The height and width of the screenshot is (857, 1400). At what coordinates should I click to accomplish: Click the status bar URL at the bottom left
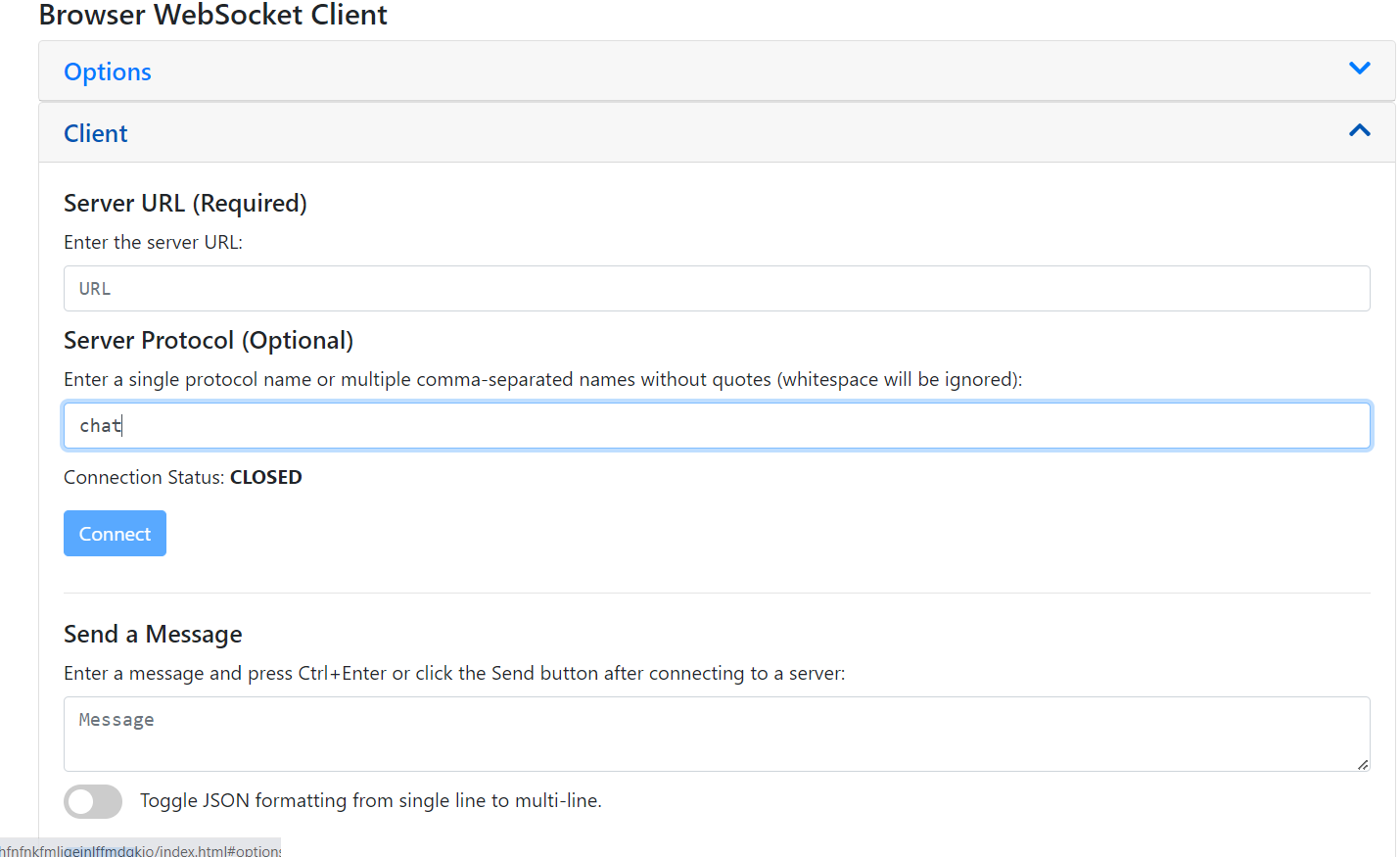[x=140, y=850]
